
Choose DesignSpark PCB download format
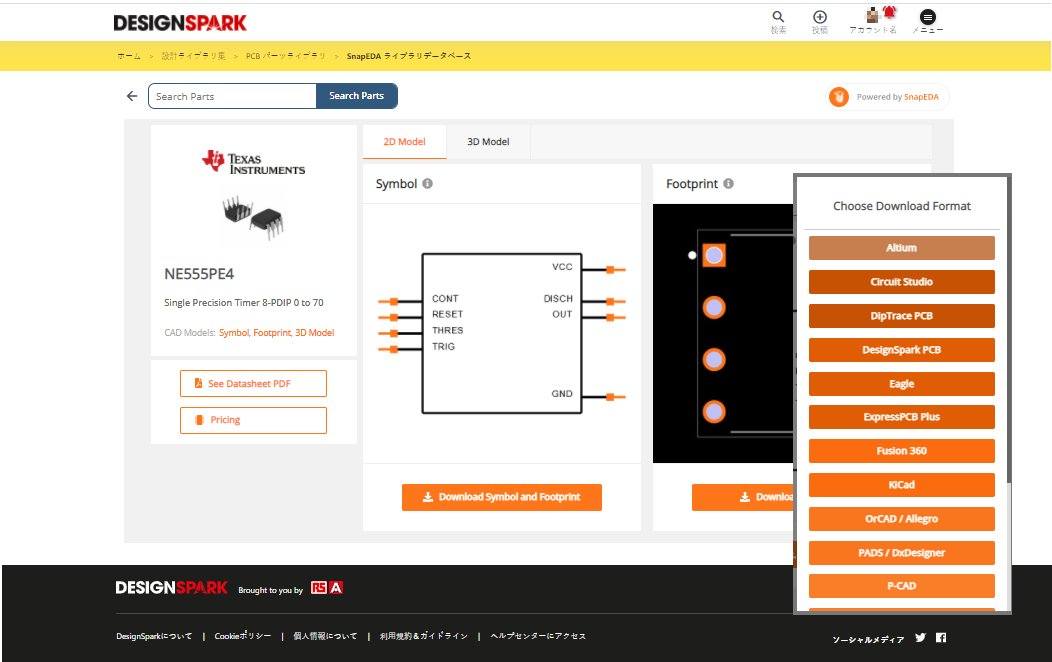(x=901, y=349)
